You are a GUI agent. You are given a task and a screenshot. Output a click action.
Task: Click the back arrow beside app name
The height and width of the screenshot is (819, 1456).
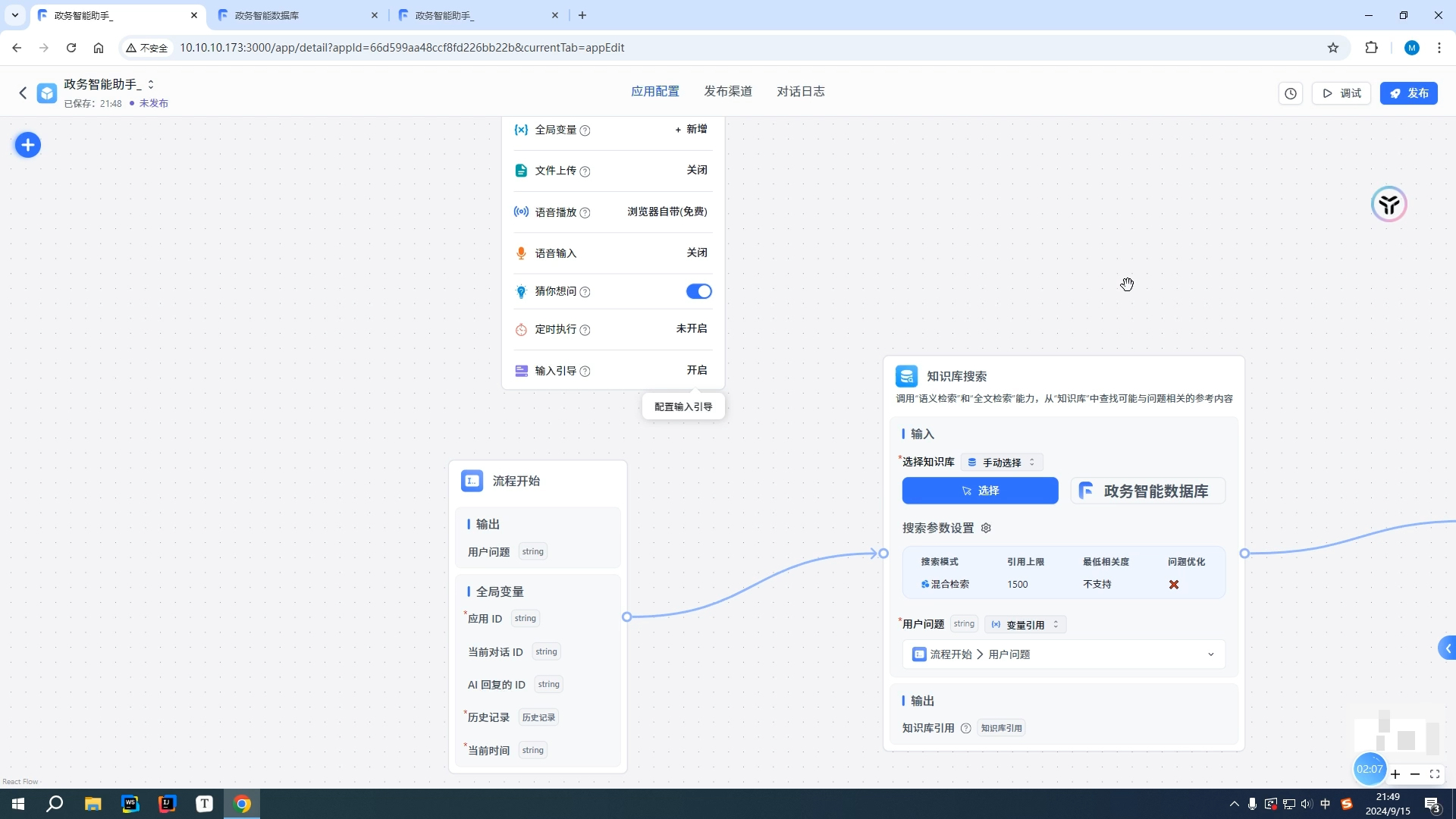tap(23, 93)
